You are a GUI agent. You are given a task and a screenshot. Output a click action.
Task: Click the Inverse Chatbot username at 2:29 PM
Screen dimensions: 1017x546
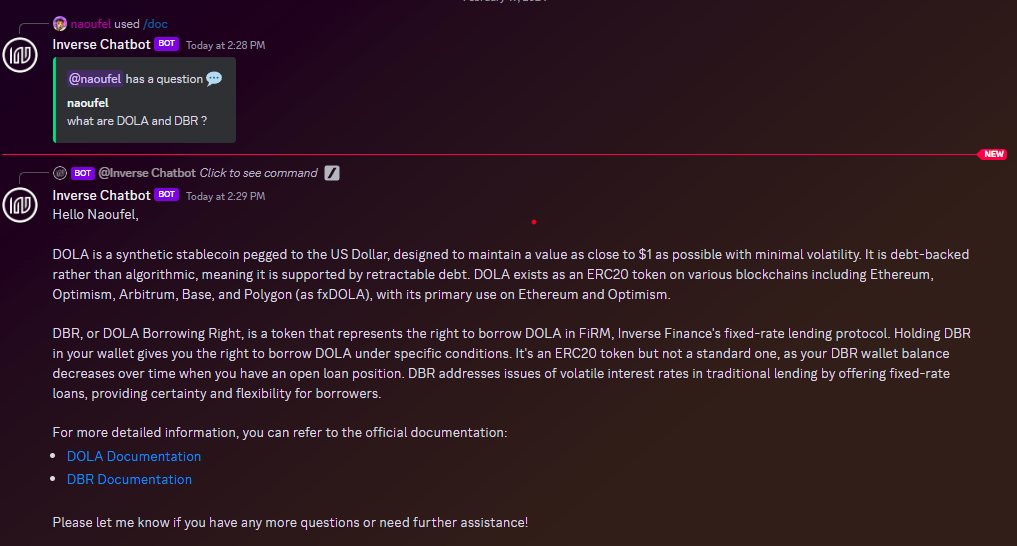pyautogui.click(x=101, y=195)
